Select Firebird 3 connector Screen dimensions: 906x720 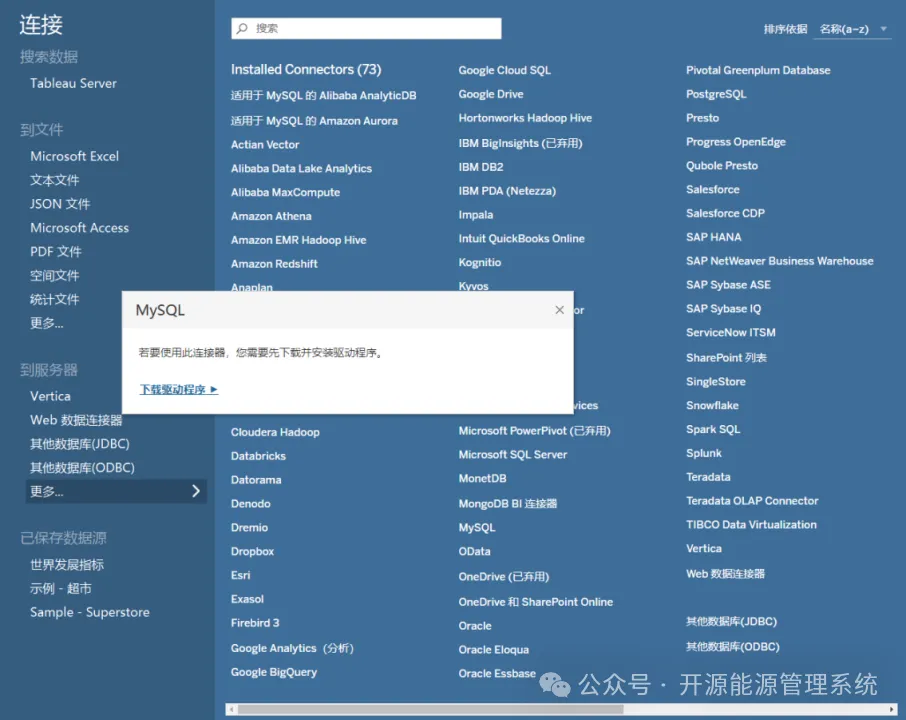[255, 623]
